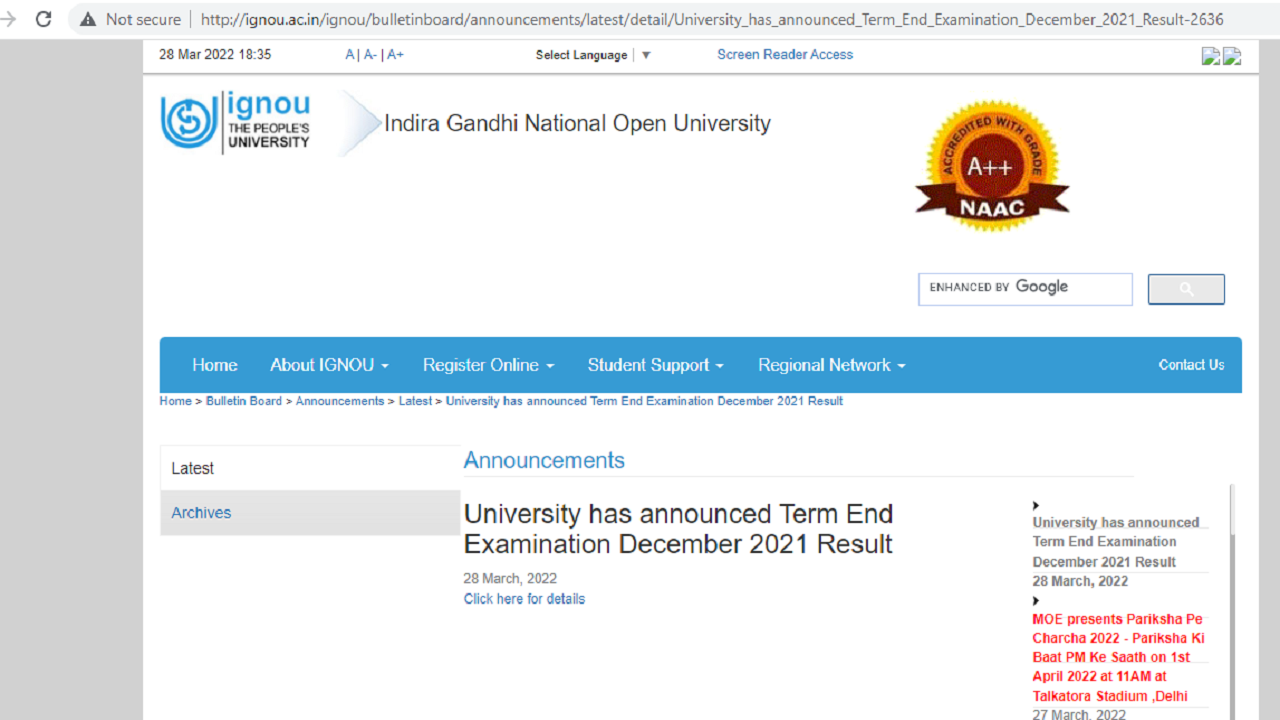Screen dimensions: 1280x720
Task: Set normal font size with A
Action: [x=350, y=55]
